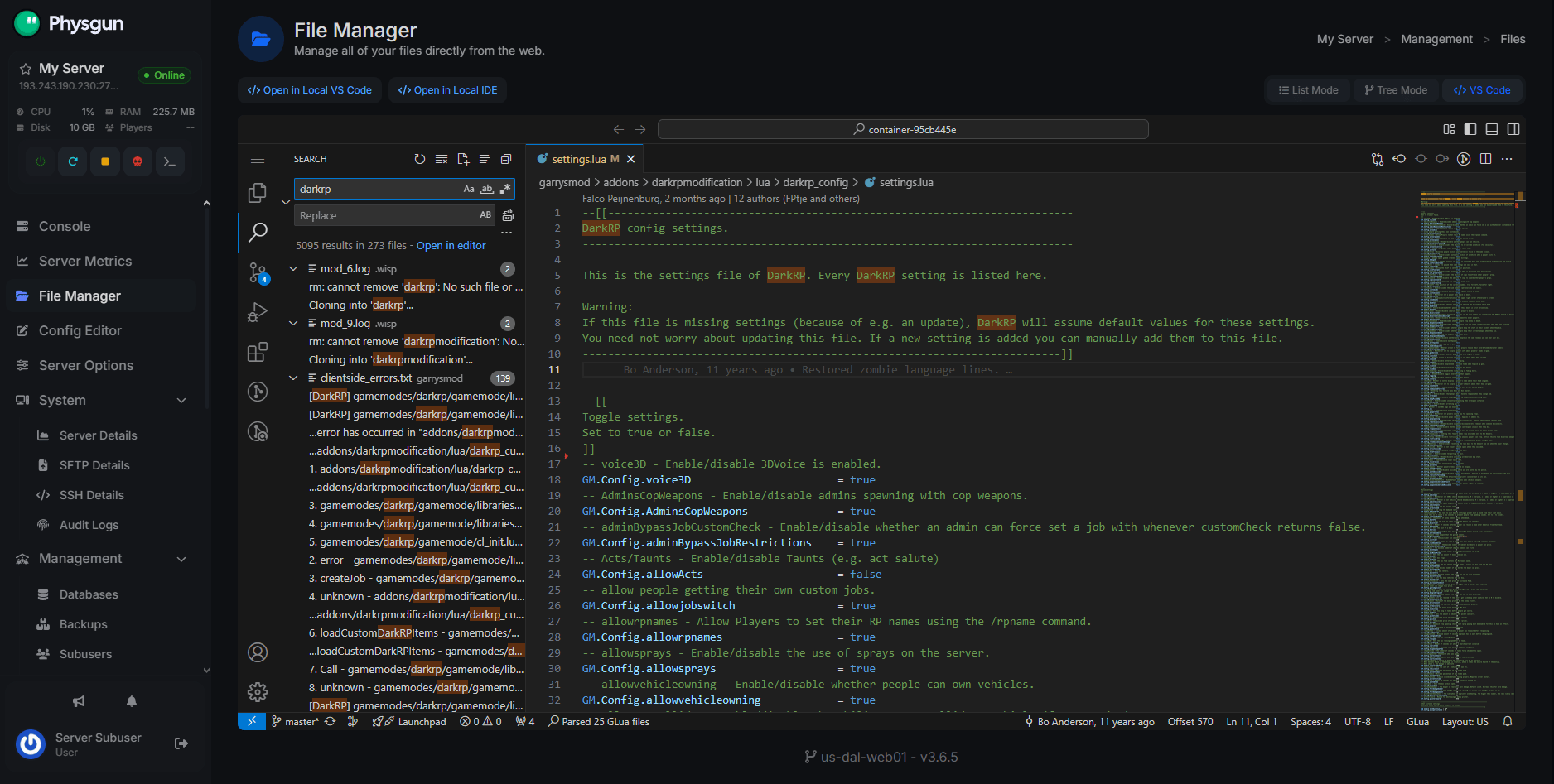1554x784 pixels.
Task: Open the previous revision of the file
Action: (1399, 159)
